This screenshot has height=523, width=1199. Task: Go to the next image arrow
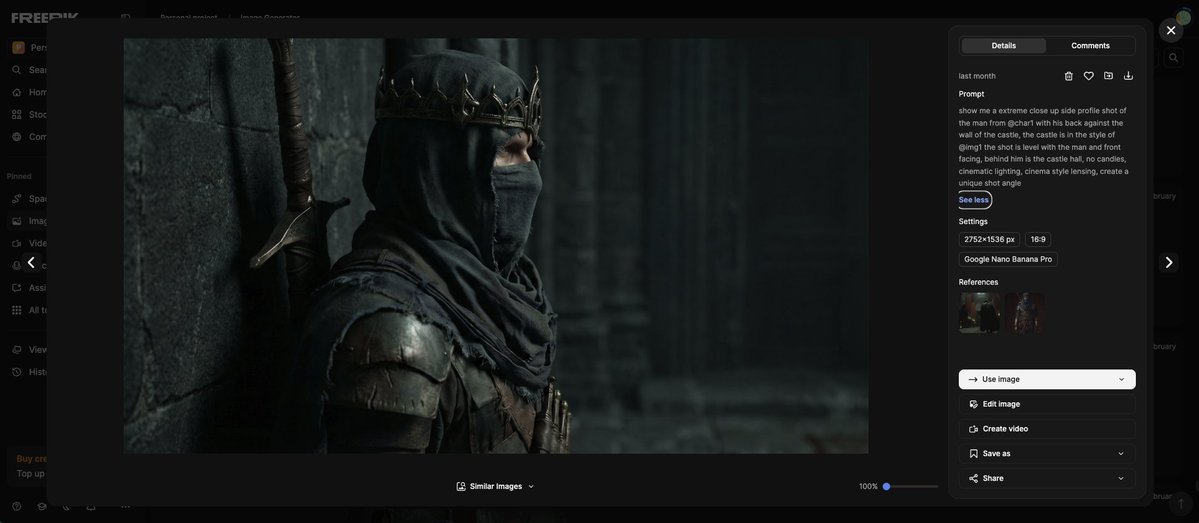coord(1168,262)
